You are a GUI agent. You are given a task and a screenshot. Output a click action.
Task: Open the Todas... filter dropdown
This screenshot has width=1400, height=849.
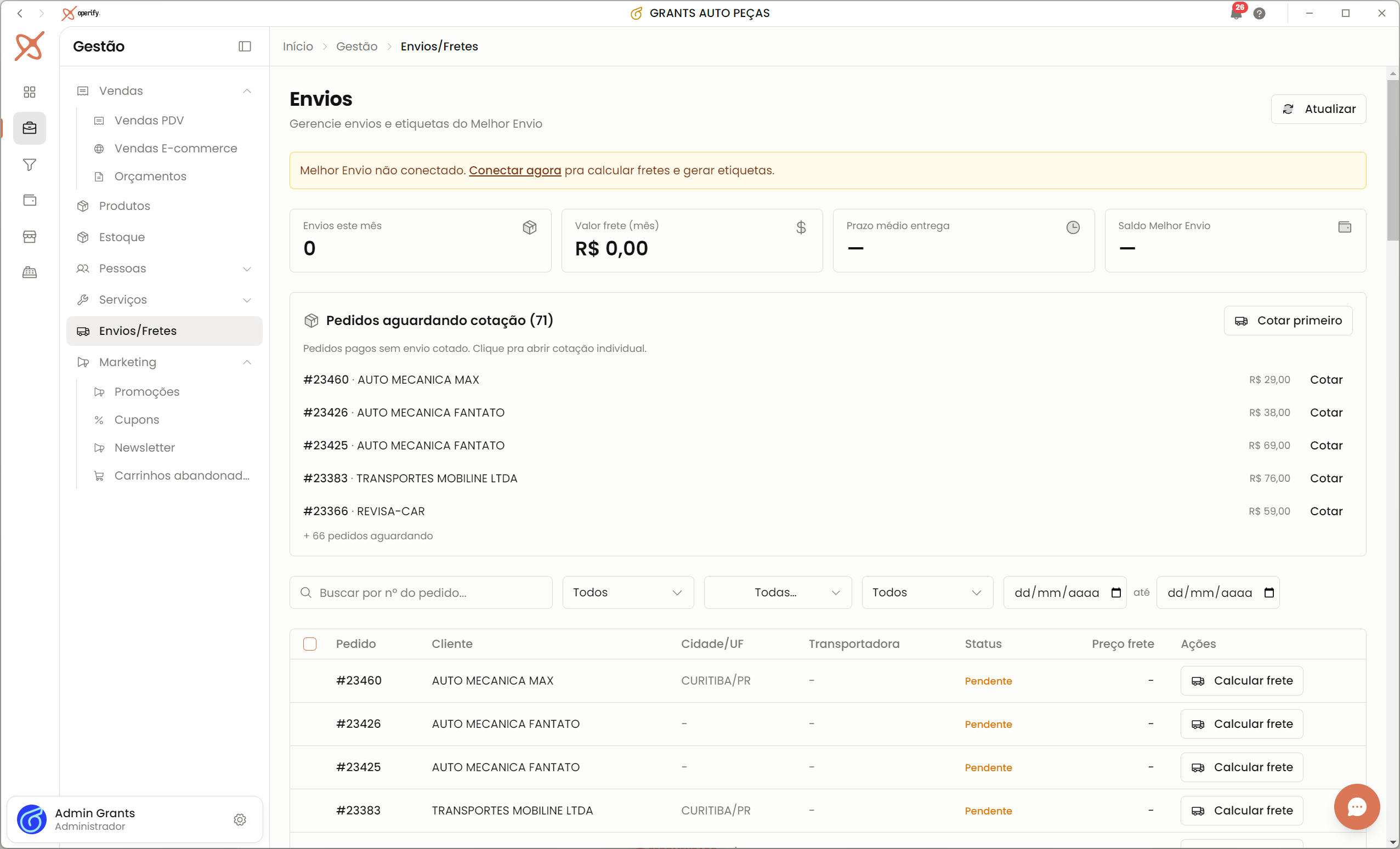tap(778, 593)
